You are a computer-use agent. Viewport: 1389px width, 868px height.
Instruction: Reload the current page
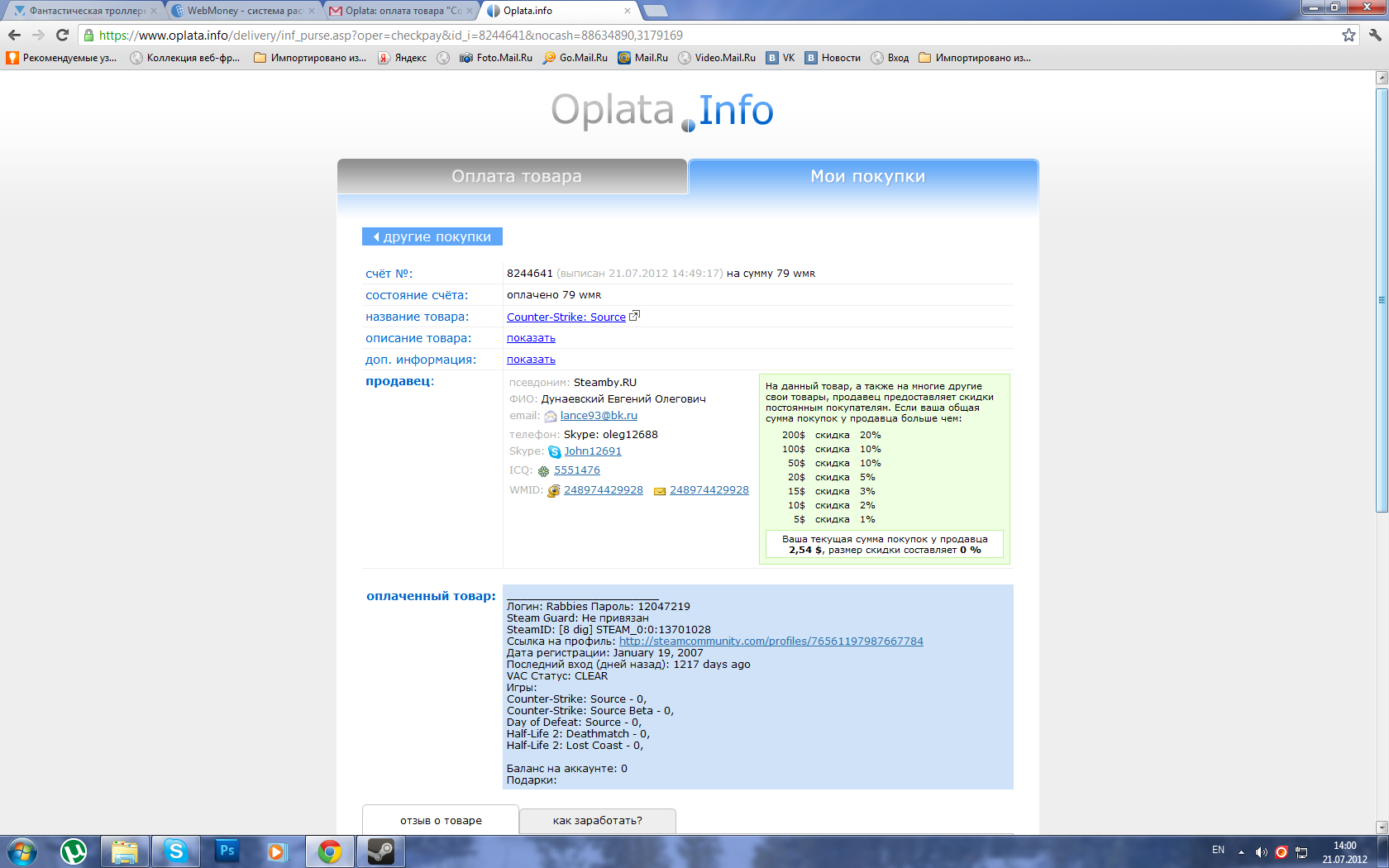point(62,35)
